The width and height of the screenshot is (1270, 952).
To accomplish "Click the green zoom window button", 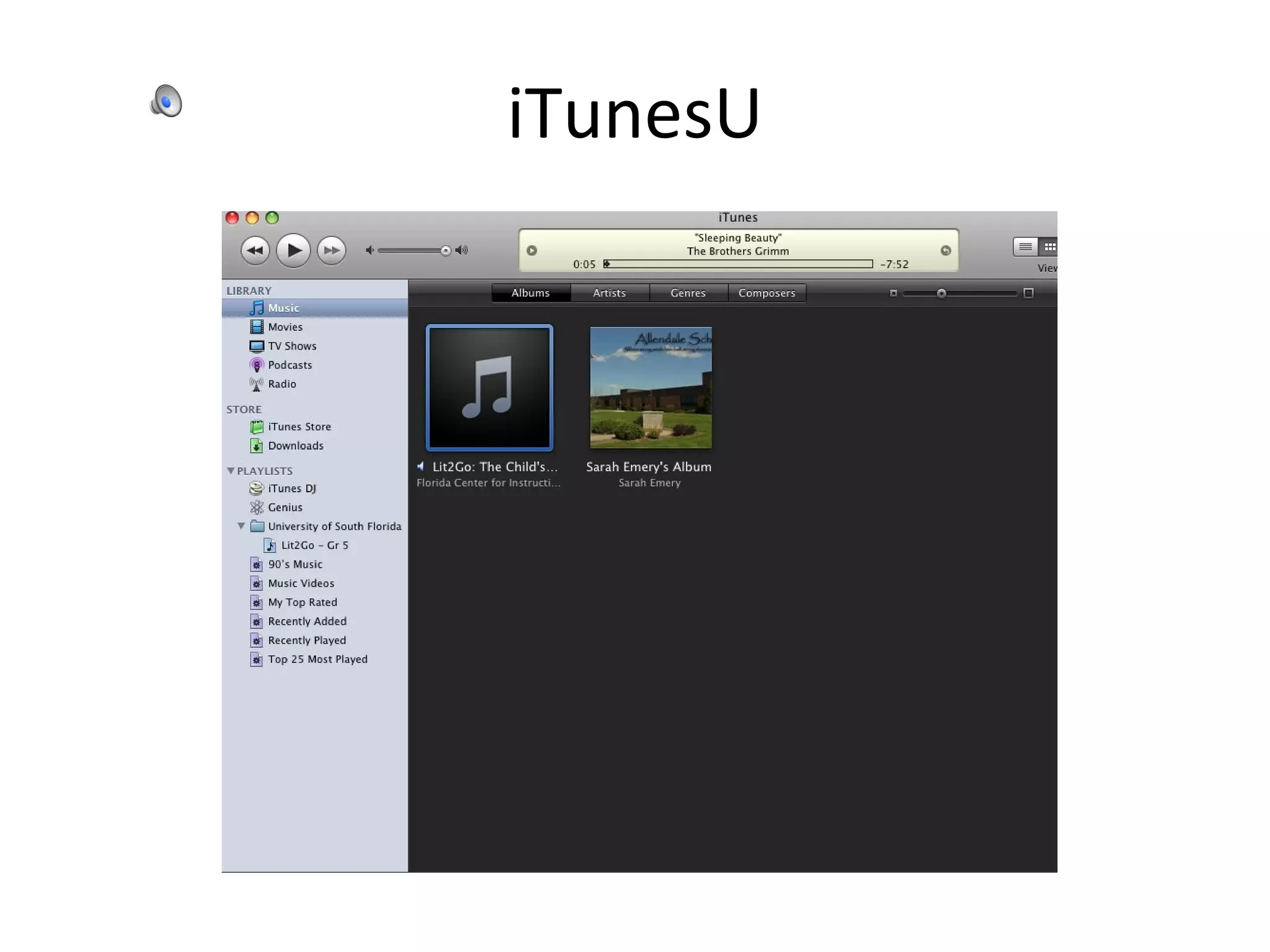I will point(272,218).
